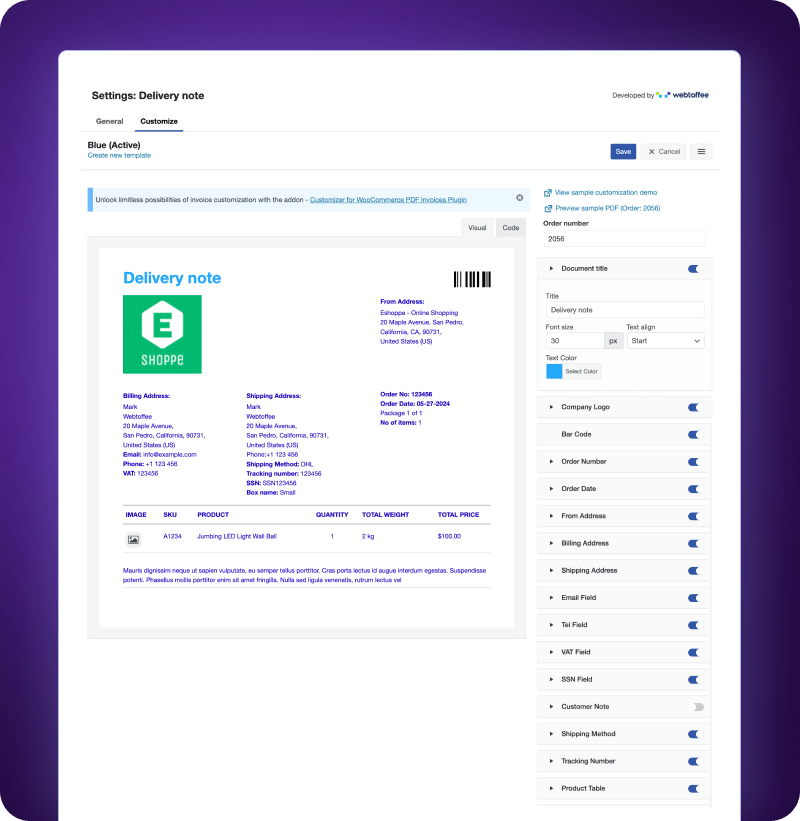The height and width of the screenshot is (821, 800).
Task: Expand the Order Date section
Action: 551,489
